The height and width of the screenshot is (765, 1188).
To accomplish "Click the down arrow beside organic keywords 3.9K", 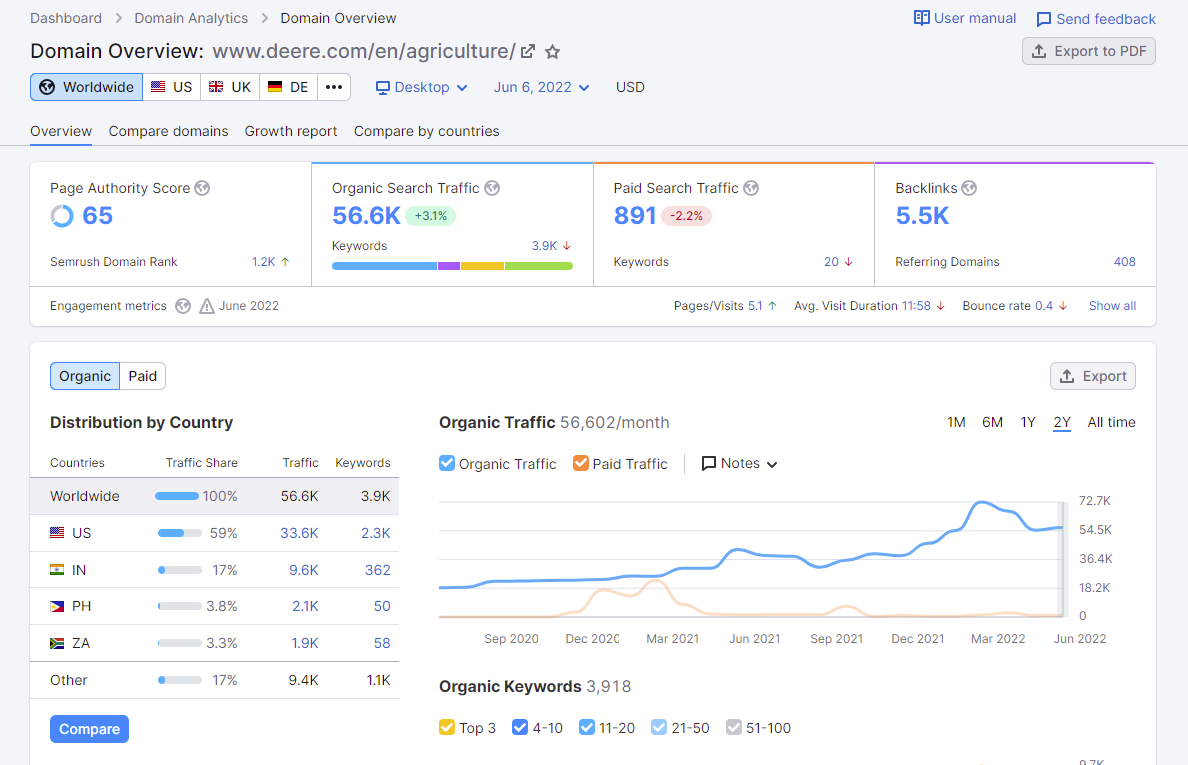I will pyautogui.click(x=567, y=246).
